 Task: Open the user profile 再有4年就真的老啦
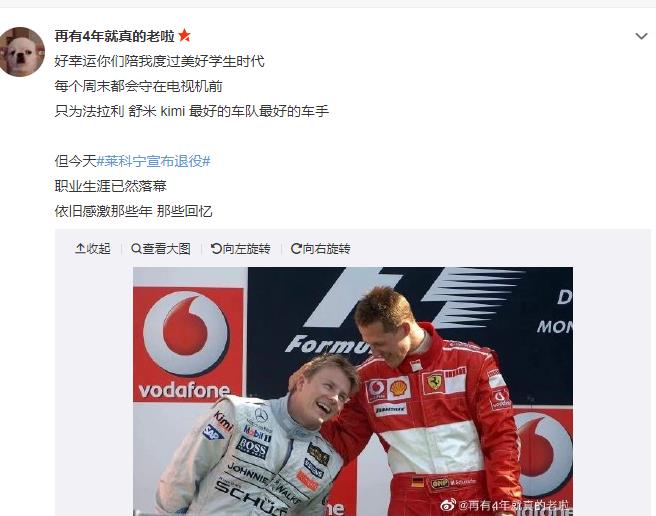pos(114,36)
